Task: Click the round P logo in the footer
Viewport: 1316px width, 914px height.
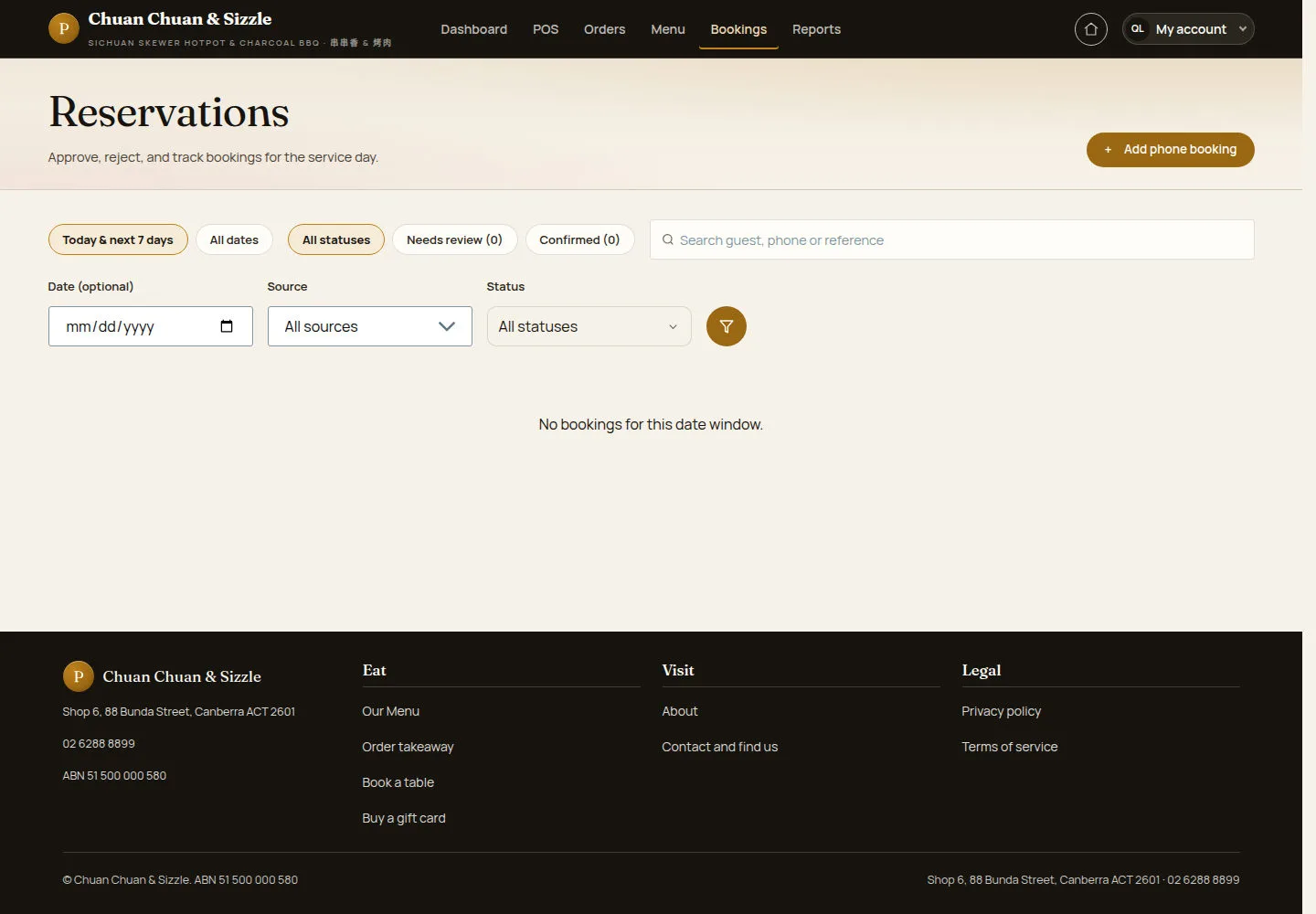Action: pyautogui.click(x=78, y=676)
